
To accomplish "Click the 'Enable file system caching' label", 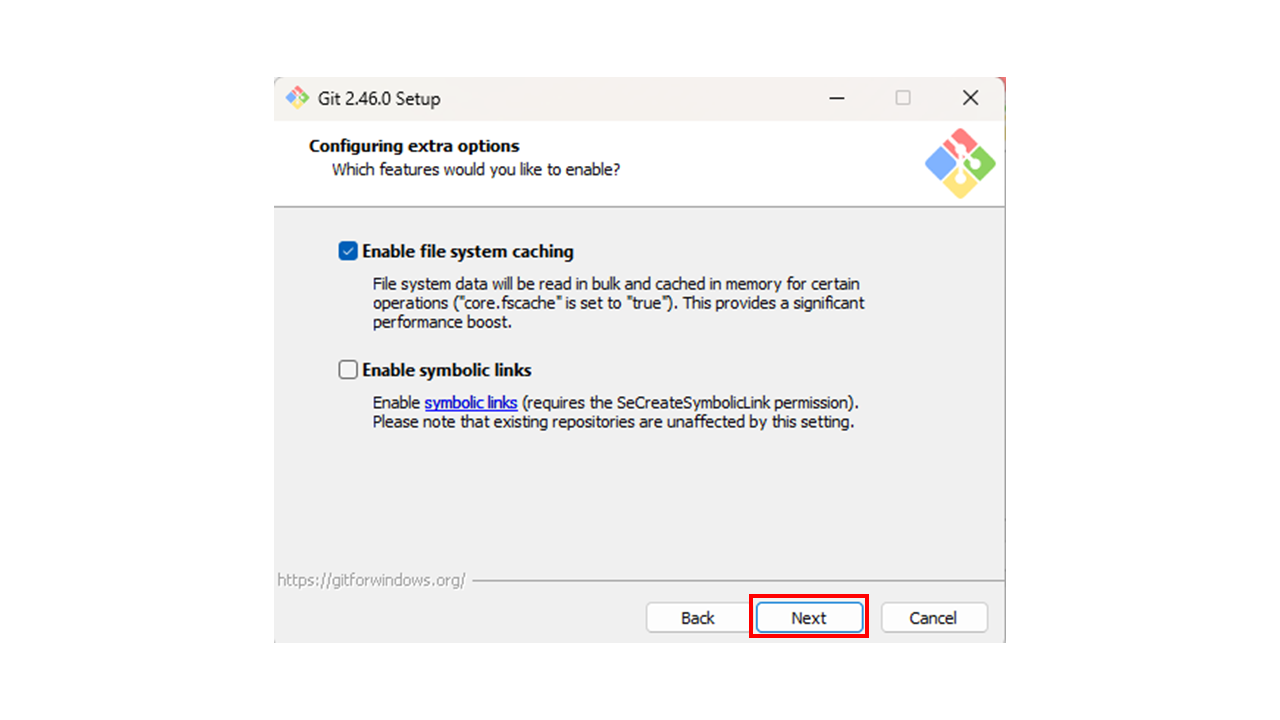I will pyautogui.click(x=468, y=252).
